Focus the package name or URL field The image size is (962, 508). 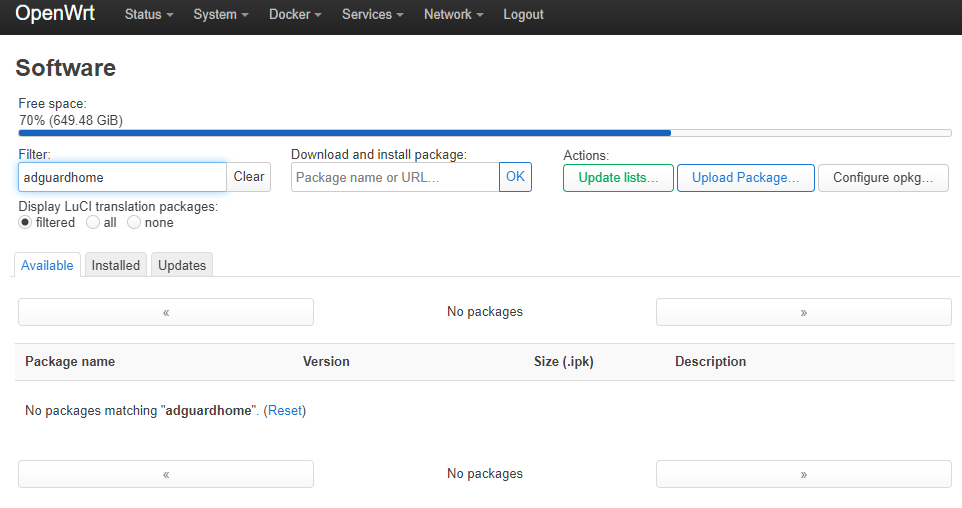tap(395, 177)
